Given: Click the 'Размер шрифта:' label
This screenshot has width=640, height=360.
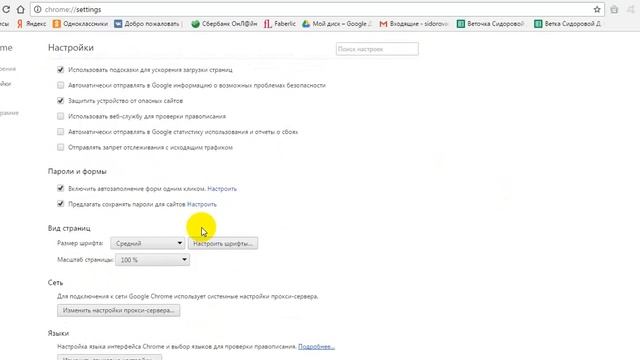Looking at the screenshot, I should click(x=80, y=243).
